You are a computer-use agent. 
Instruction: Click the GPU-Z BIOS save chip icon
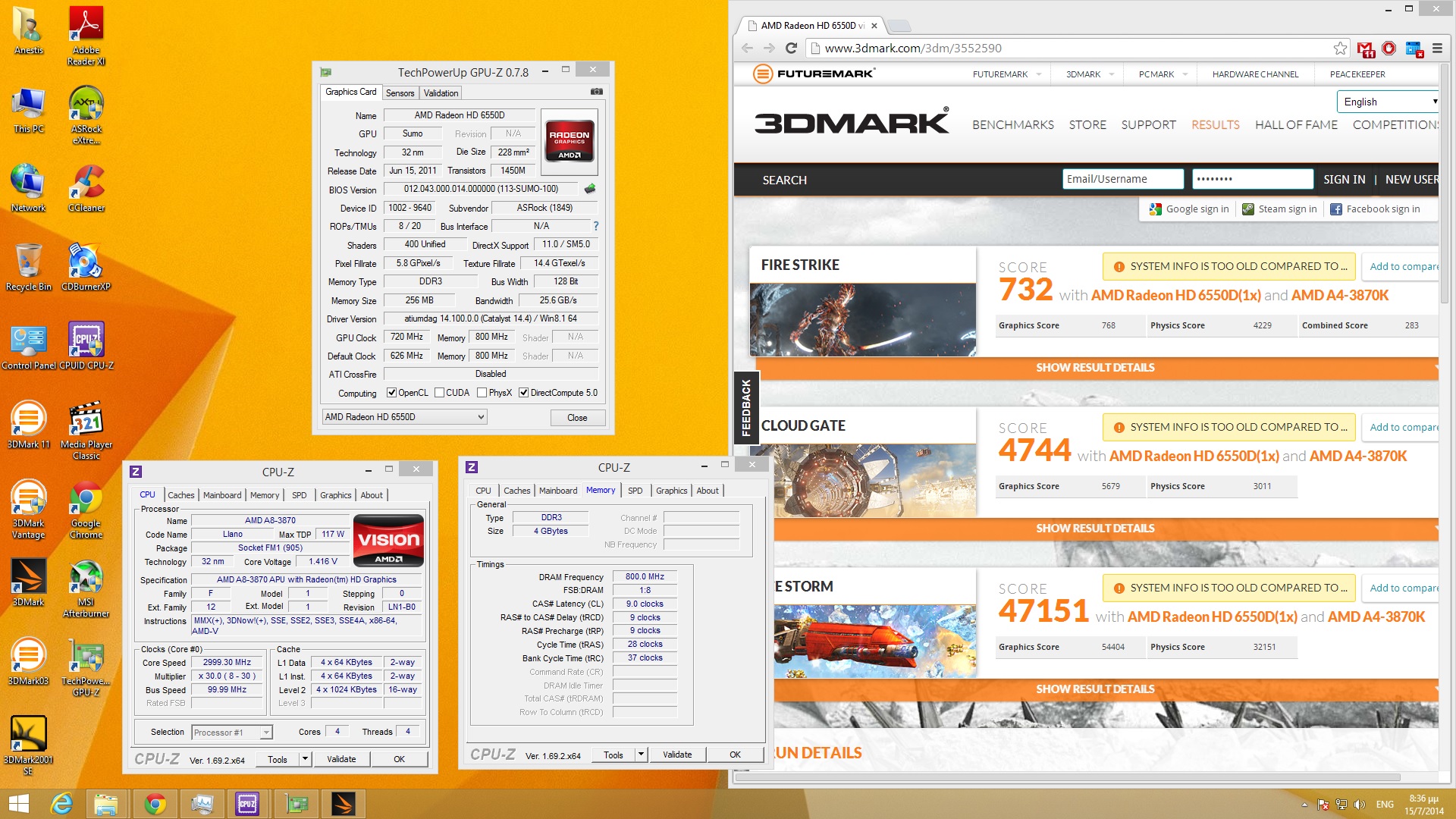pyautogui.click(x=590, y=189)
